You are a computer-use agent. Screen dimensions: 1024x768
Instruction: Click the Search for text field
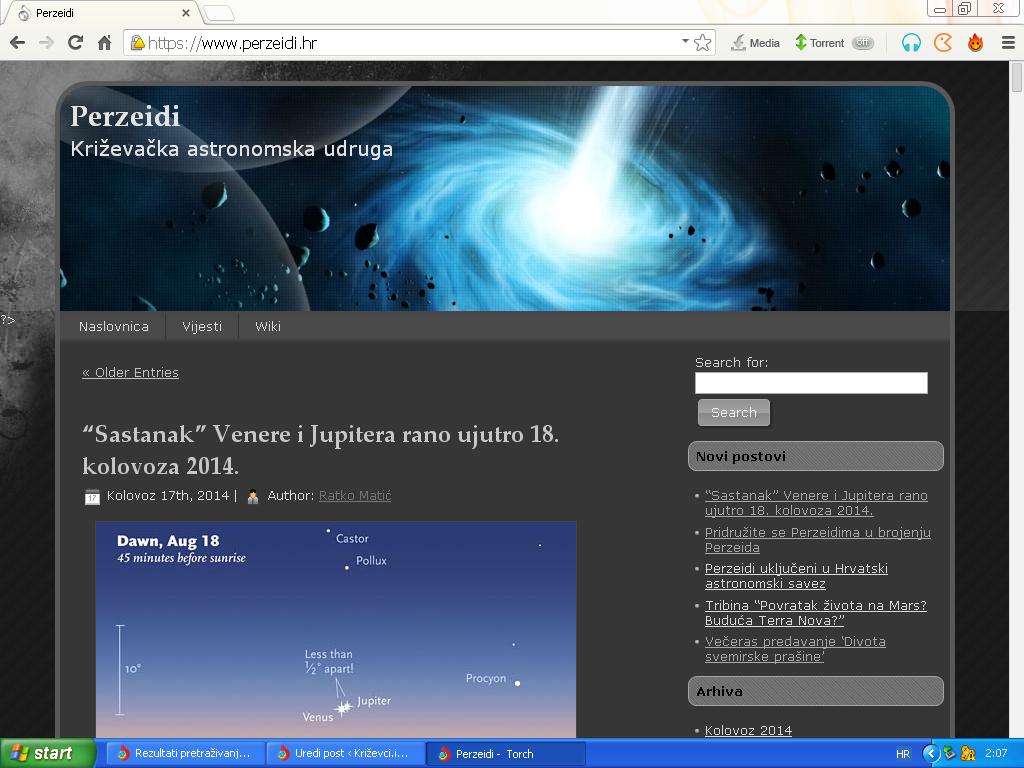click(x=810, y=383)
